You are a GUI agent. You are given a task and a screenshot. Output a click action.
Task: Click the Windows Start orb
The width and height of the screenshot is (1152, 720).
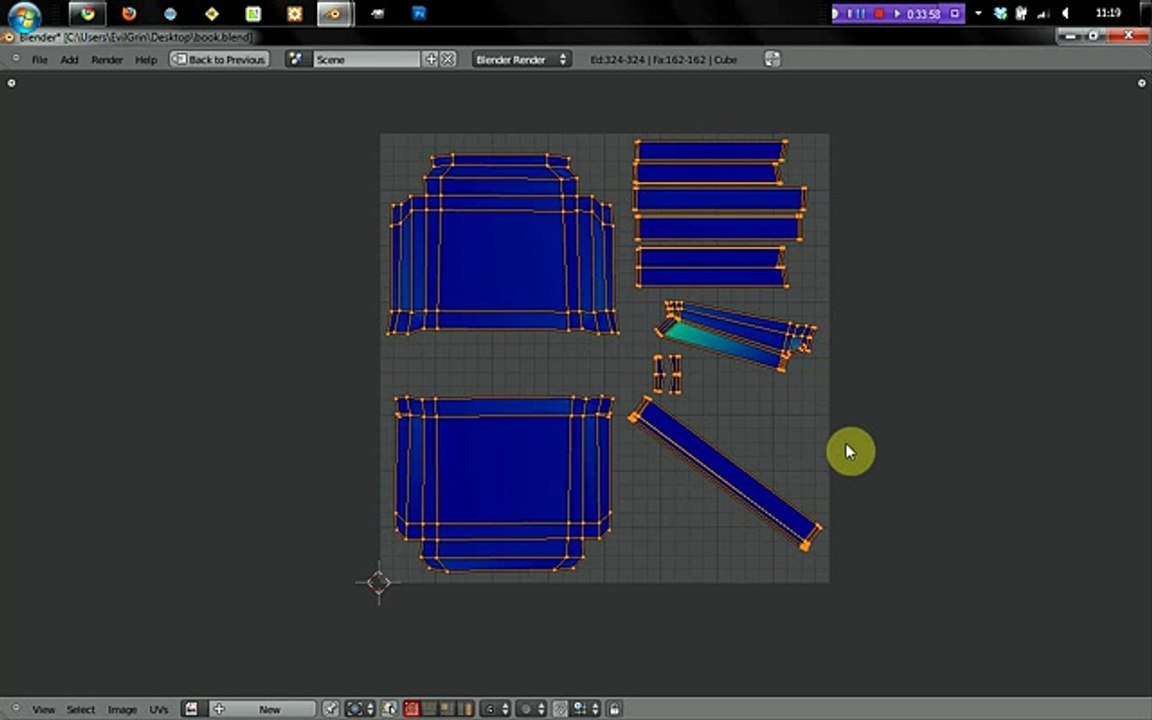[x=24, y=15]
